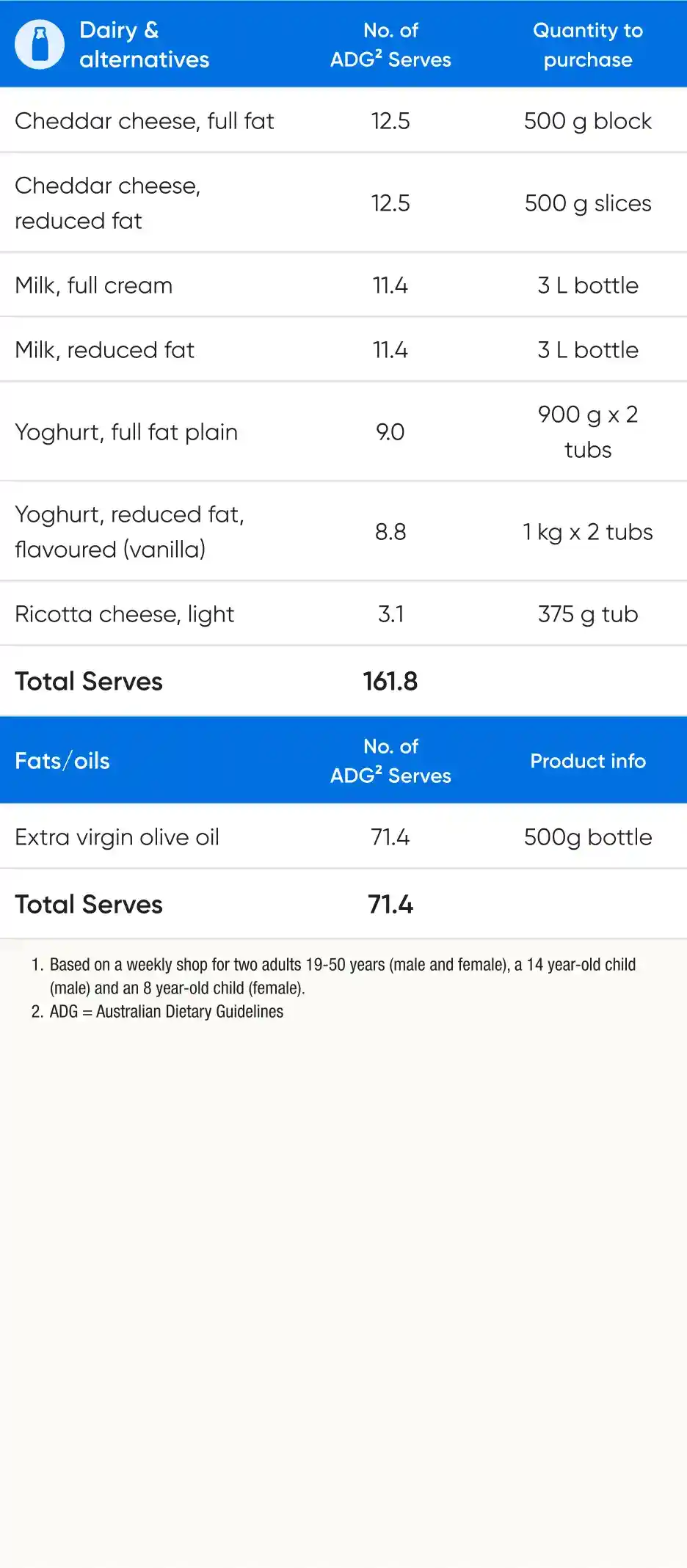Click the "Milk, reduced fat" row label
The height and width of the screenshot is (1568, 687).
tap(104, 349)
